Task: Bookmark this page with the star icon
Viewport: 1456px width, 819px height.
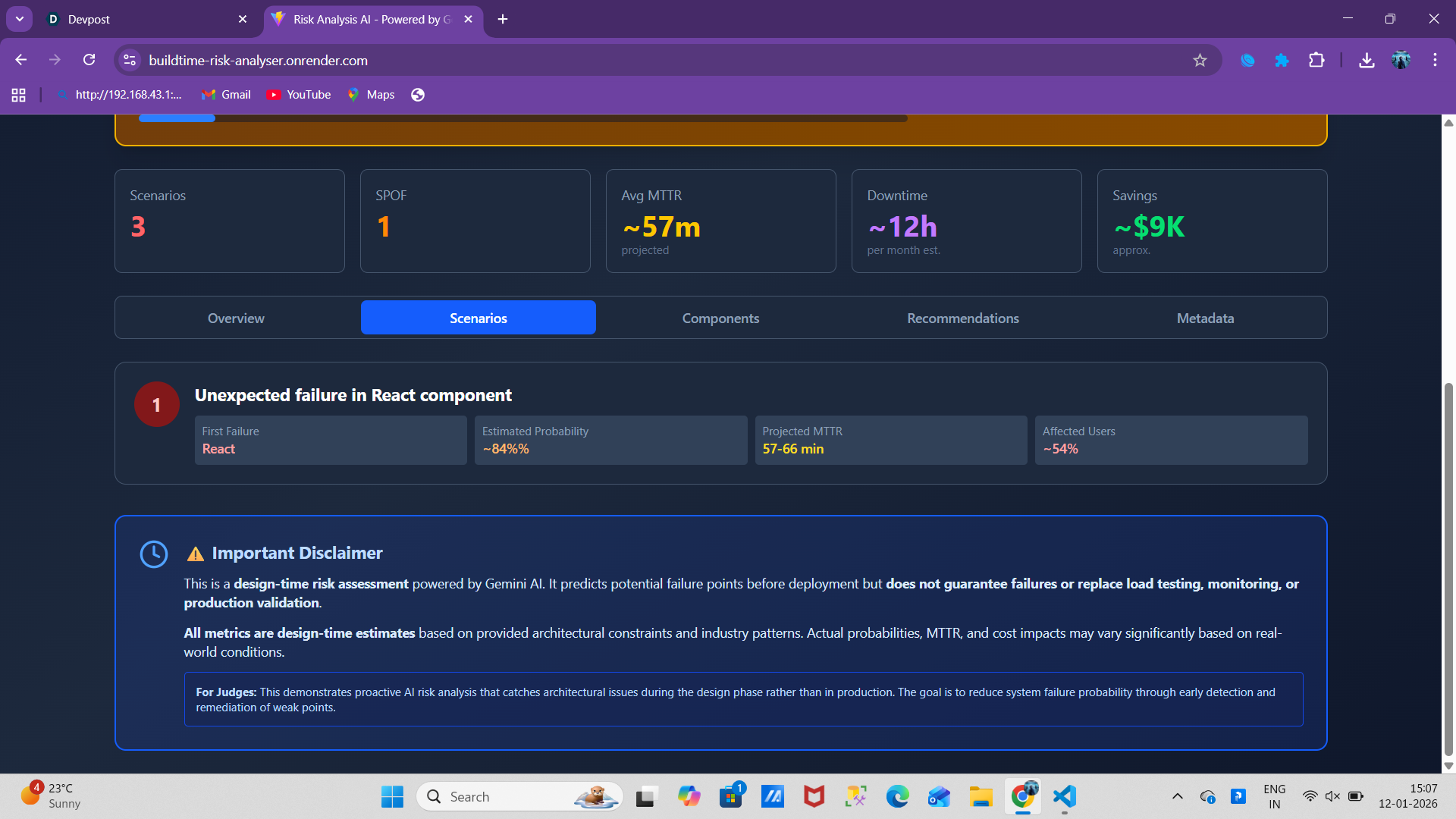Action: 1200,60
